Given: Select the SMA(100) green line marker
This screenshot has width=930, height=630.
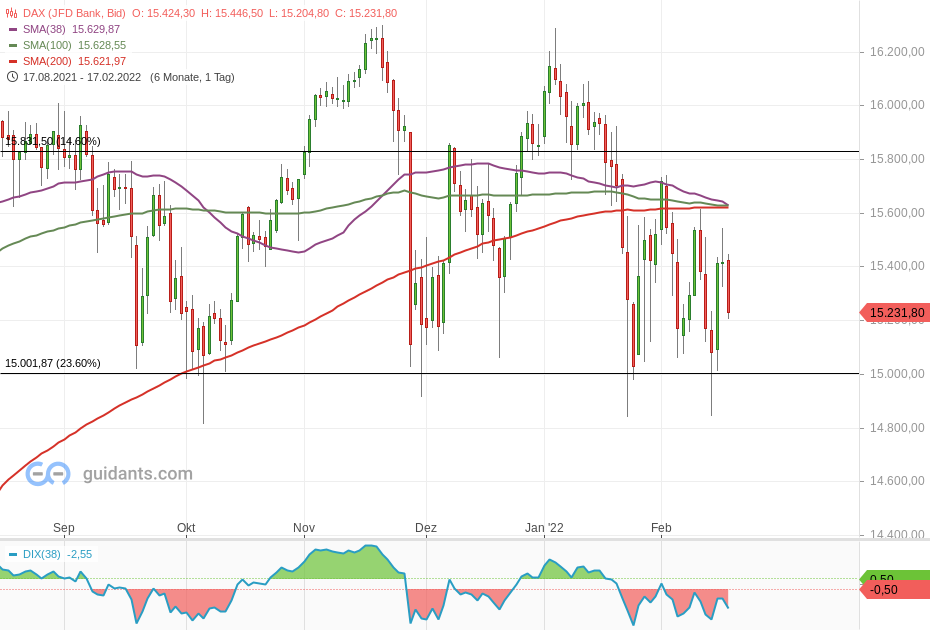Looking at the screenshot, I should coord(13,45).
